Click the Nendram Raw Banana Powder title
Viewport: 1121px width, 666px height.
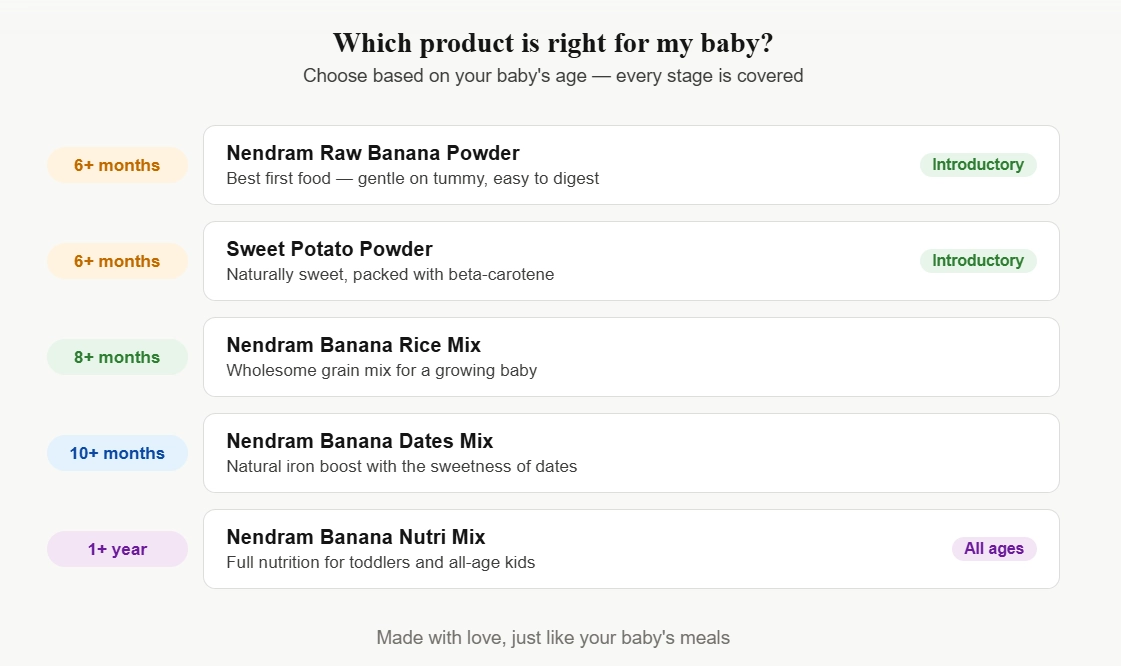tap(373, 153)
